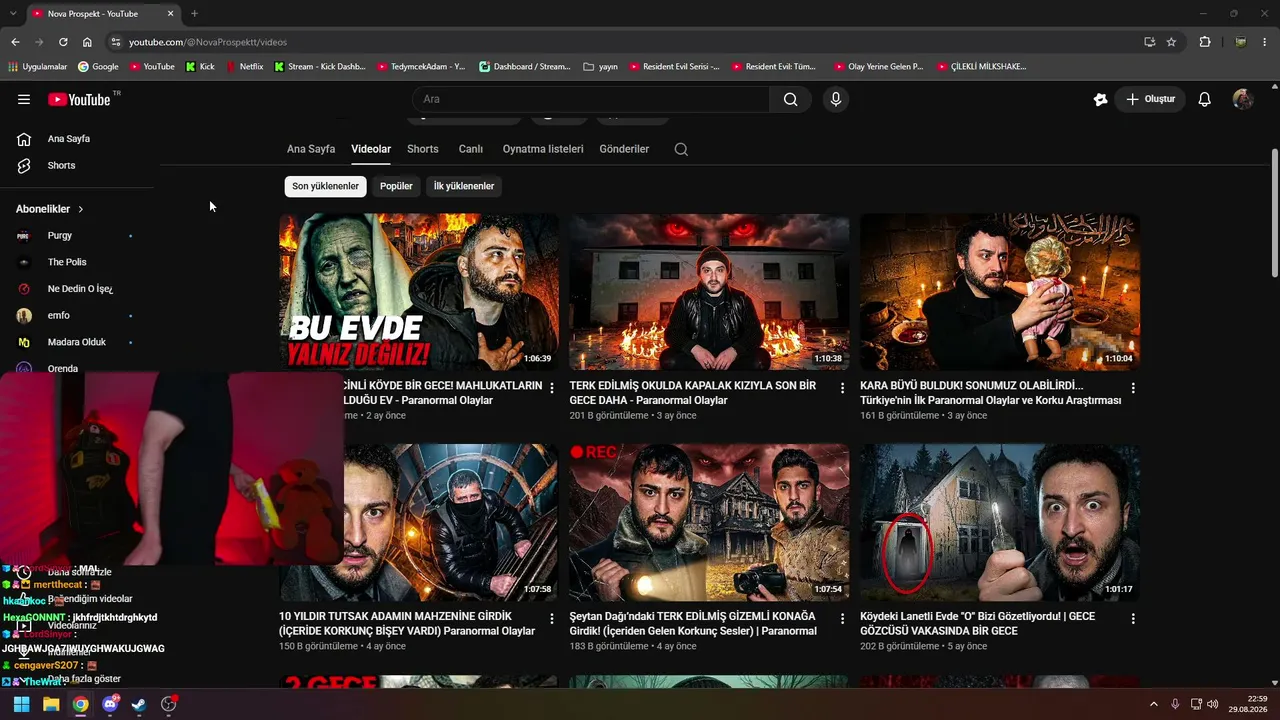Click the browser home button
The width and height of the screenshot is (1280, 720).
[x=87, y=42]
